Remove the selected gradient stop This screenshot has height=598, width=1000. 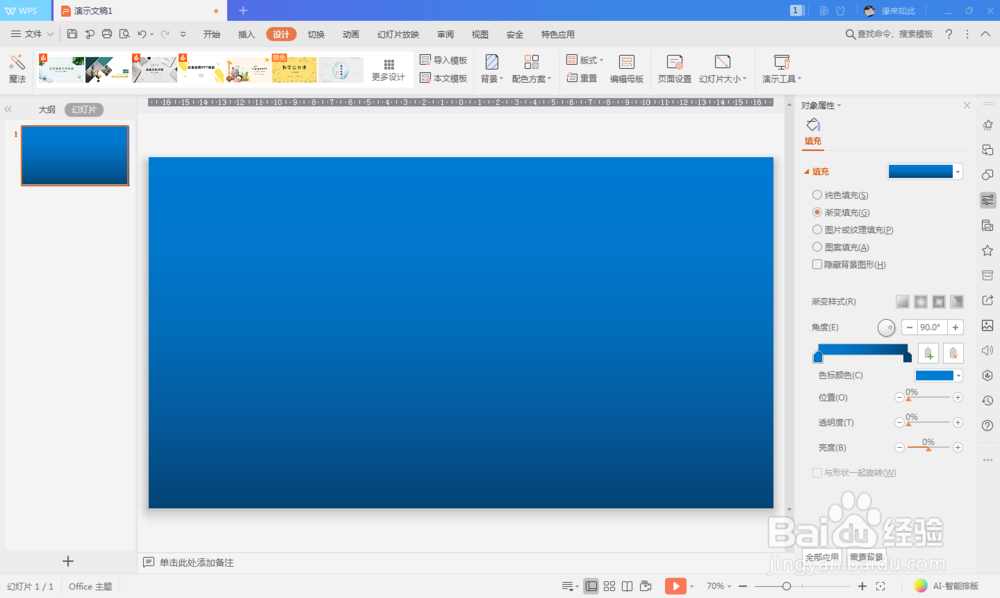tap(953, 353)
